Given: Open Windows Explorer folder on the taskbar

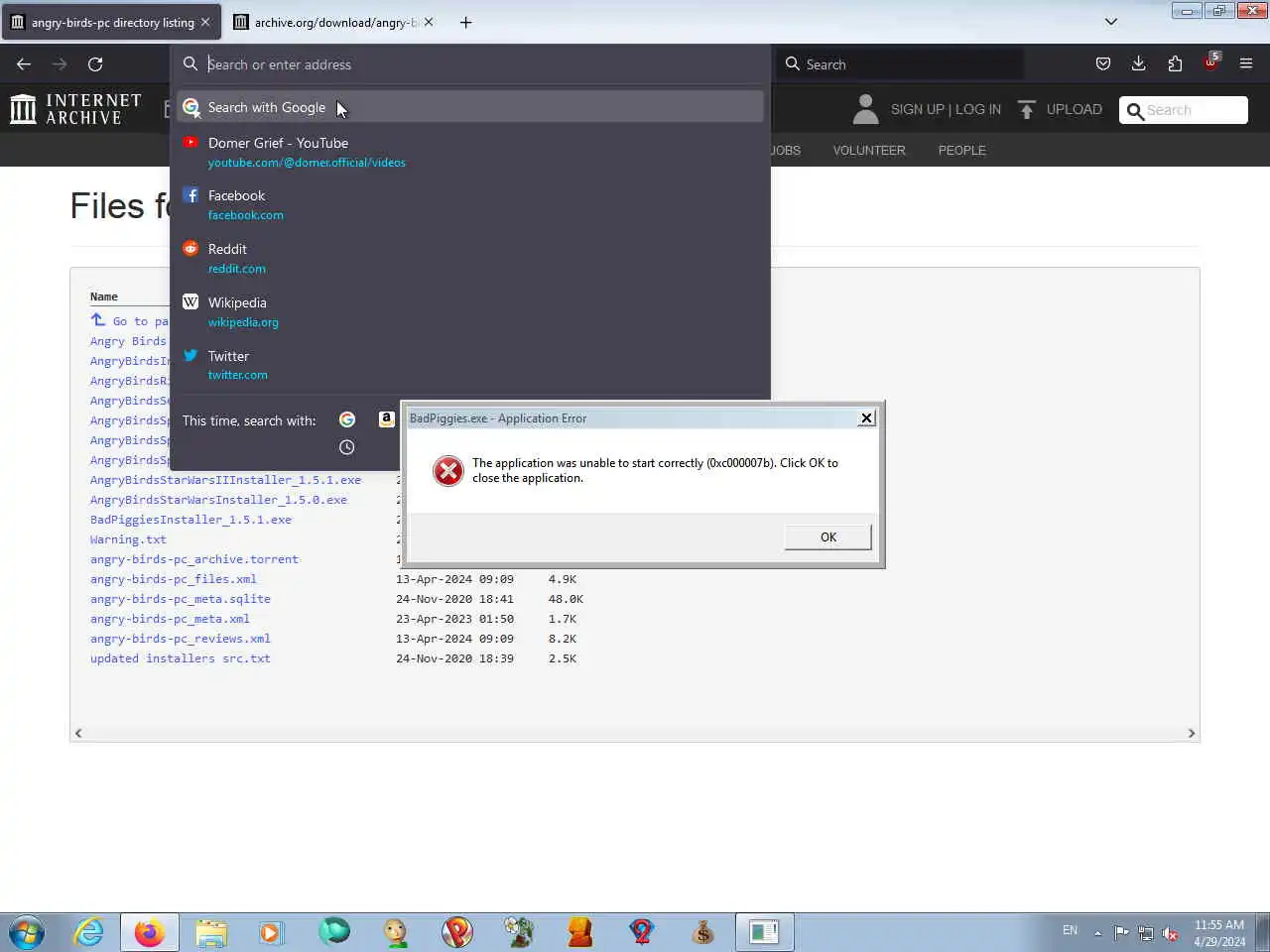Looking at the screenshot, I should coord(211,932).
